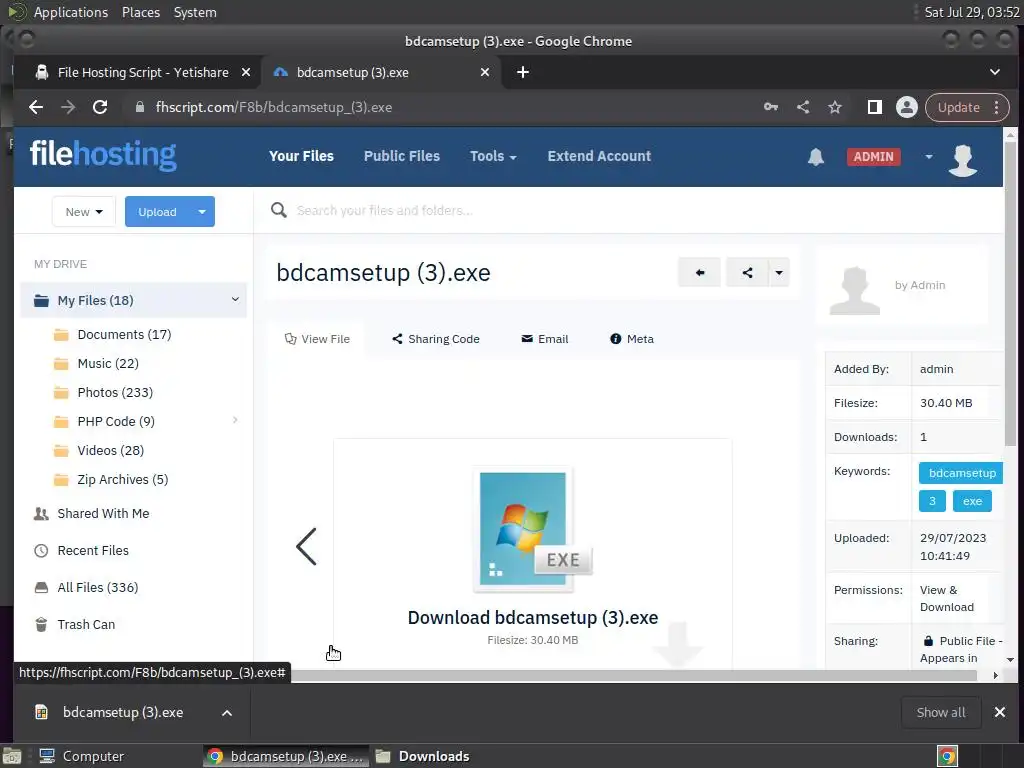Toggle the Chrome side panel icon

point(874,107)
